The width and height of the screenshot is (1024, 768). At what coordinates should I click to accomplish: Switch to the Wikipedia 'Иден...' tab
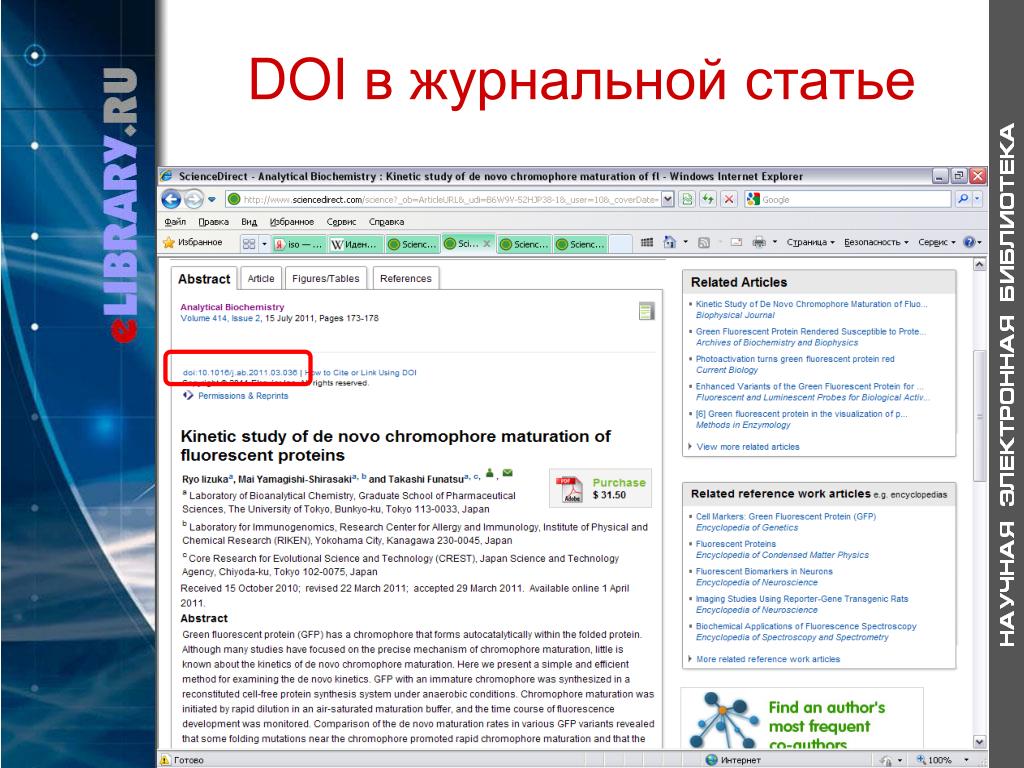[355, 244]
